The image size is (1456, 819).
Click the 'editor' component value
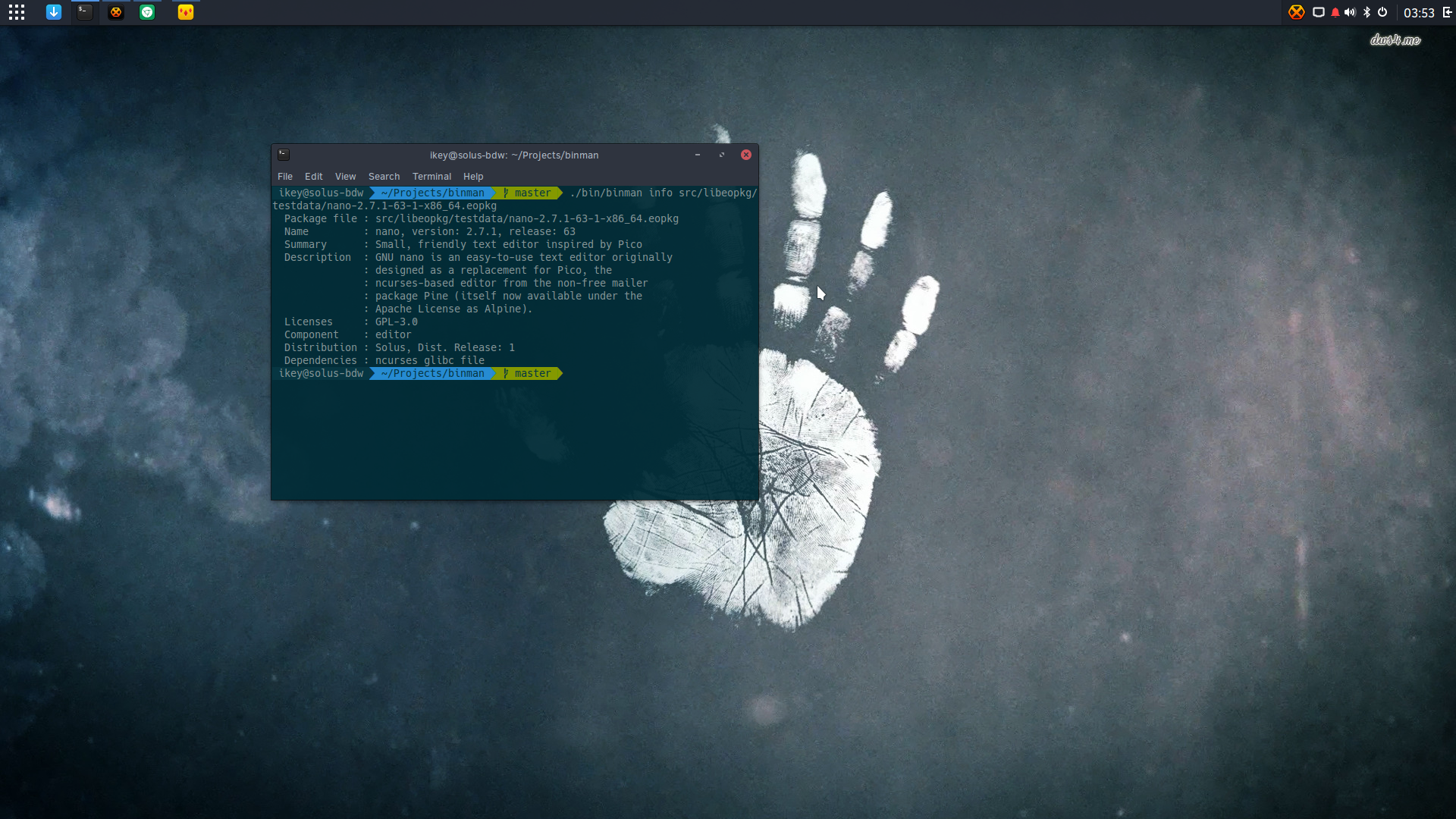[394, 335]
